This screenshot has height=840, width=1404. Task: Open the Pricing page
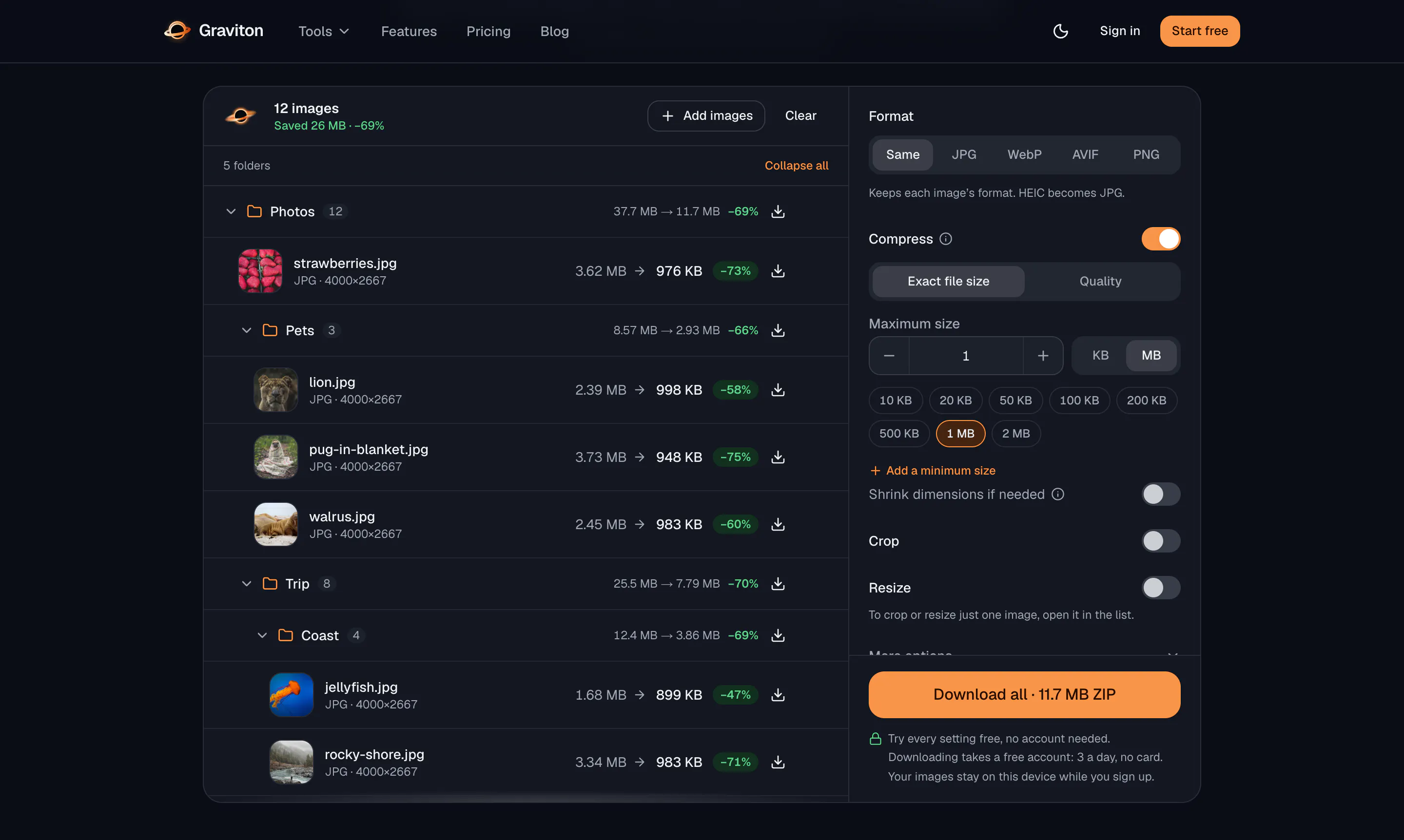pos(488,31)
